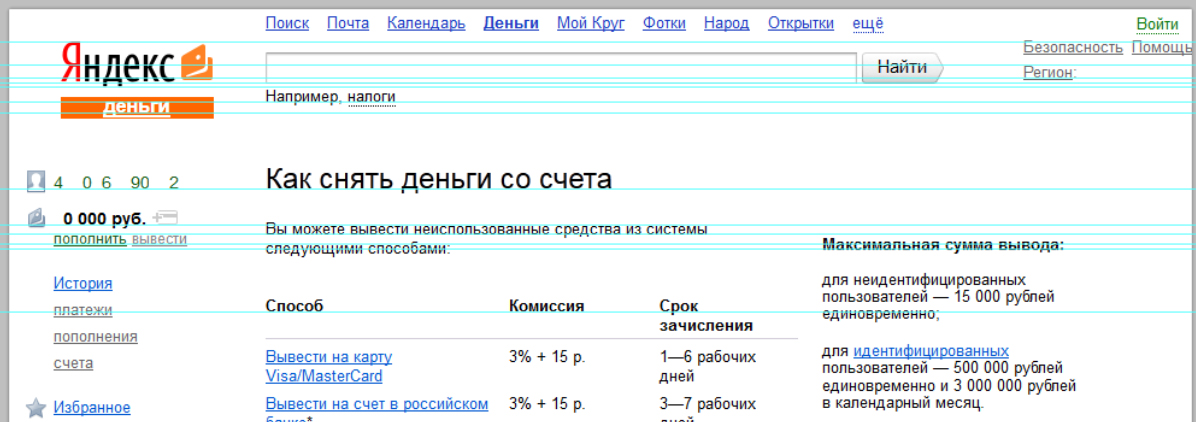This screenshot has width=1196, height=422.
Task: Click the Войти login link
Action: [1157, 24]
